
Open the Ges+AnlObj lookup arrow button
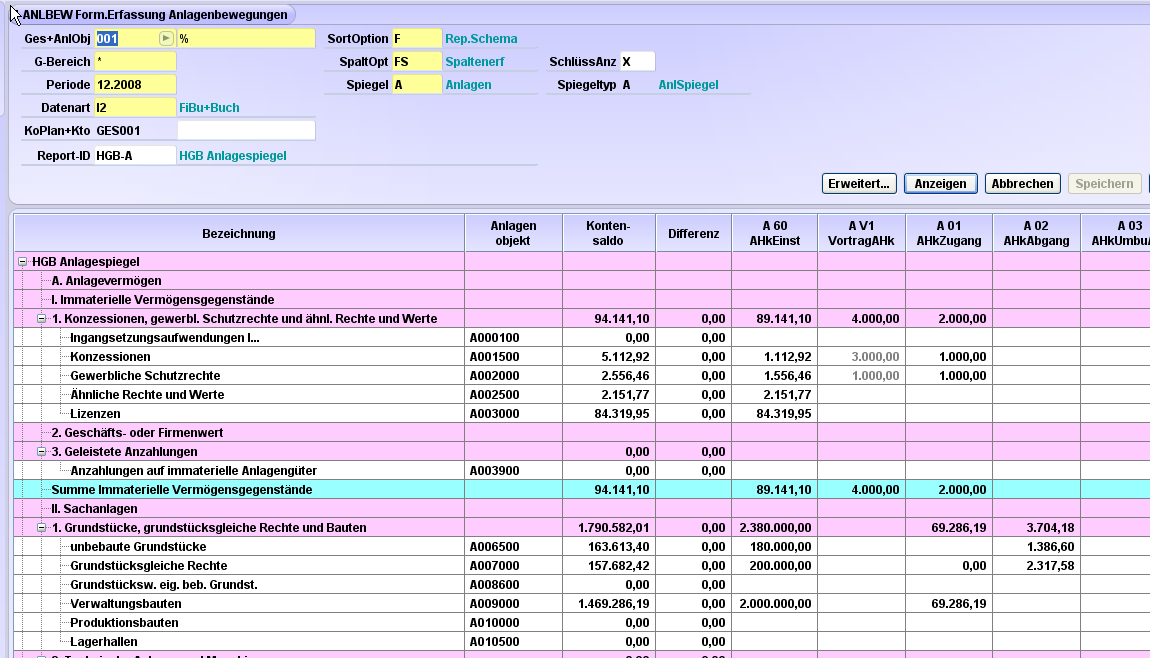click(x=166, y=38)
